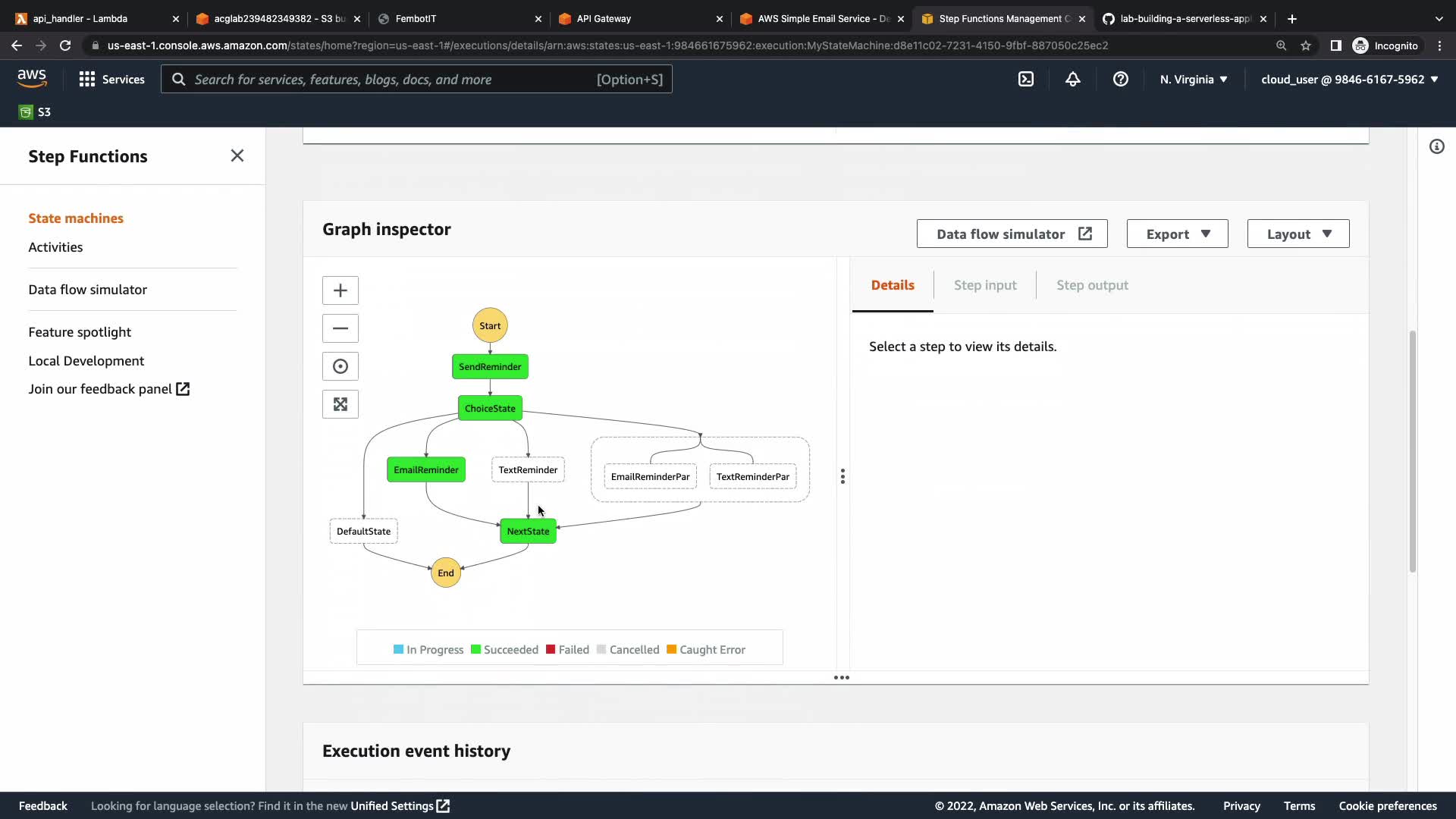Open the help question mark menu
1456x819 pixels.
click(1120, 79)
